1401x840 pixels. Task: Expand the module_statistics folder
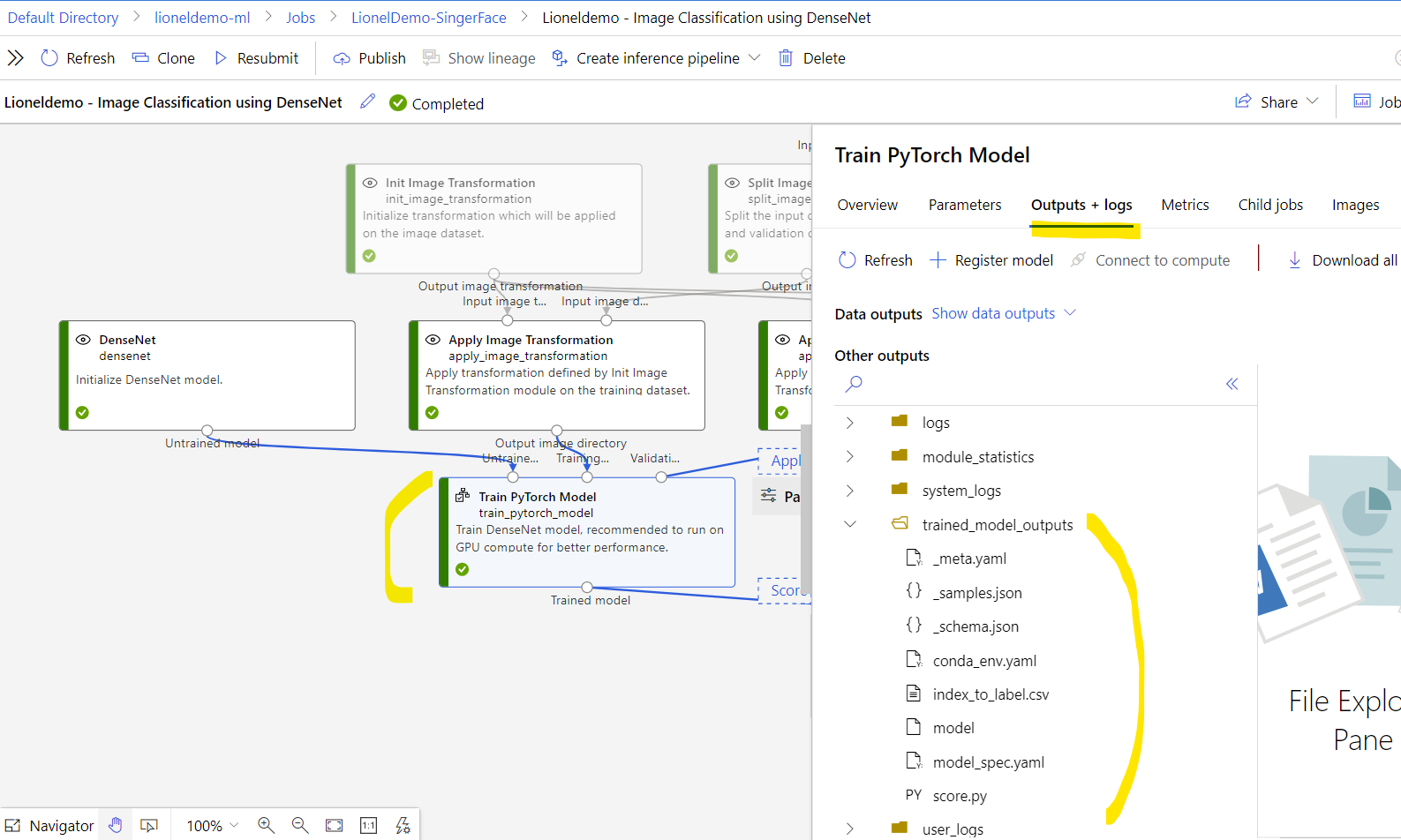[849, 456]
